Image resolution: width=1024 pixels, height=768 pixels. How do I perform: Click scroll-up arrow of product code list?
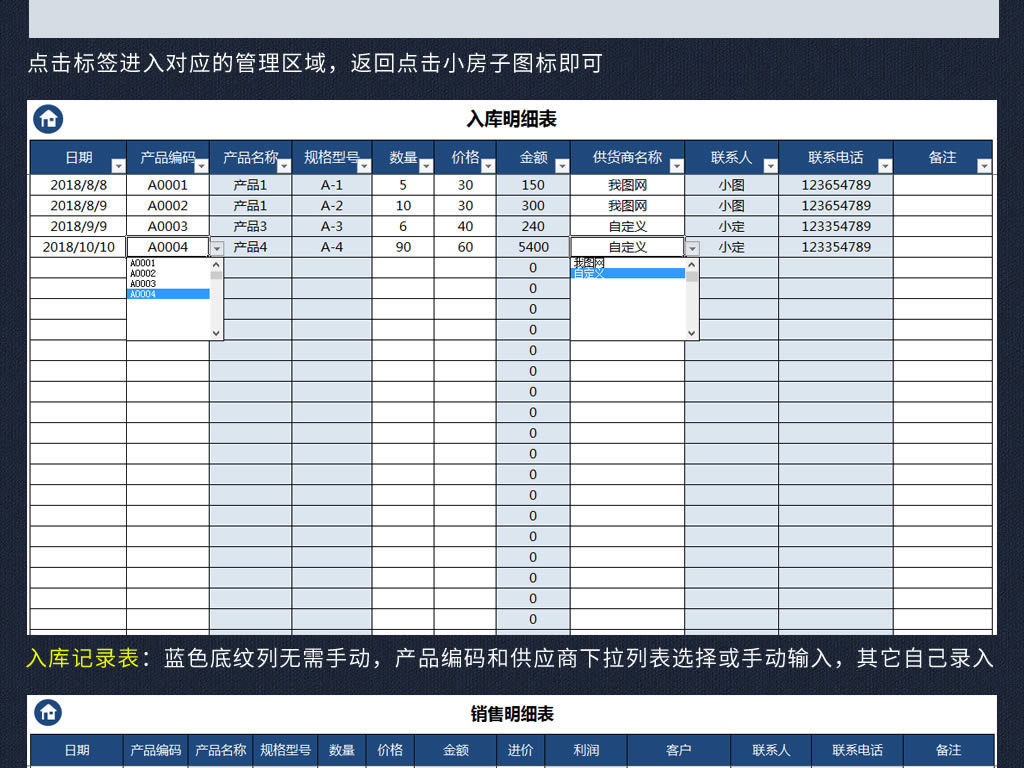pos(216,264)
